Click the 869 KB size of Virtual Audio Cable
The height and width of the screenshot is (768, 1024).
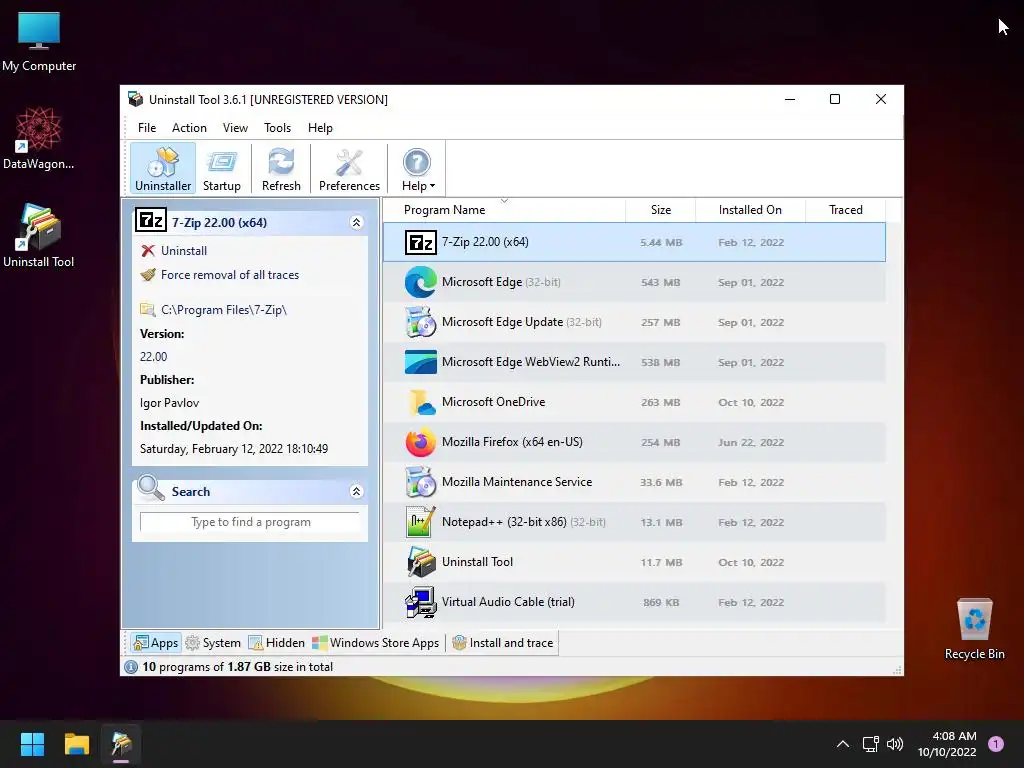pyautogui.click(x=661, y=603)
